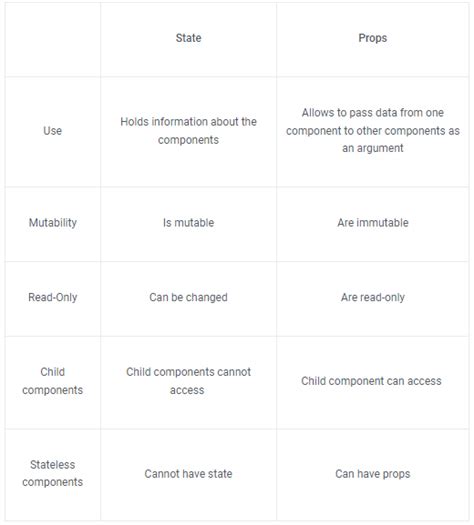Click the empty top-left header cell

(53, 40)
